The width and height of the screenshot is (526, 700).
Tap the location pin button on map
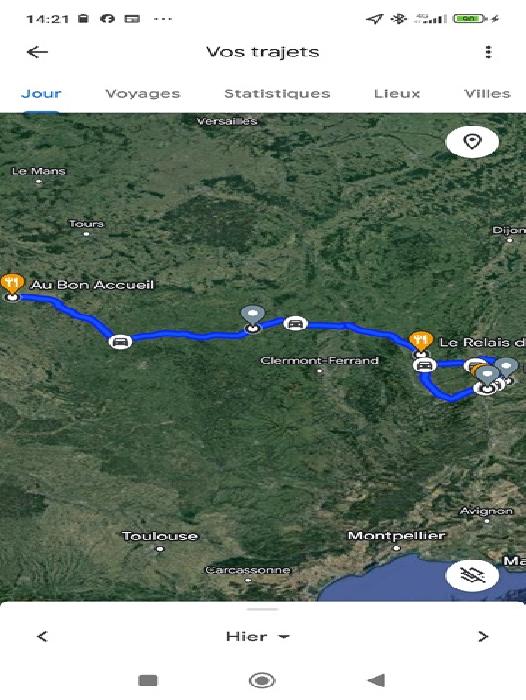pos(472,142)
